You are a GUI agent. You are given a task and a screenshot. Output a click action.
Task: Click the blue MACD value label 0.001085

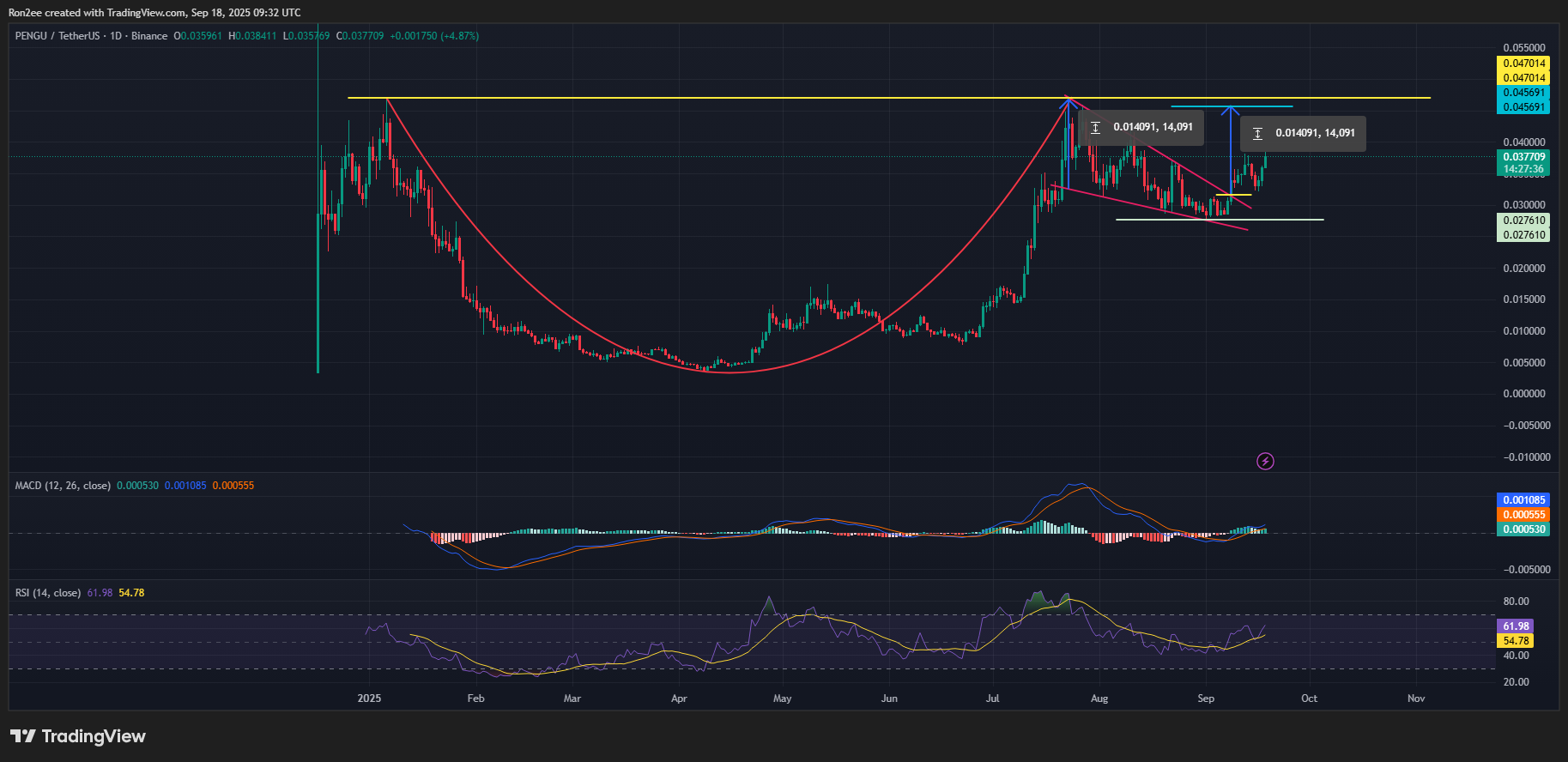point(1523,500)
